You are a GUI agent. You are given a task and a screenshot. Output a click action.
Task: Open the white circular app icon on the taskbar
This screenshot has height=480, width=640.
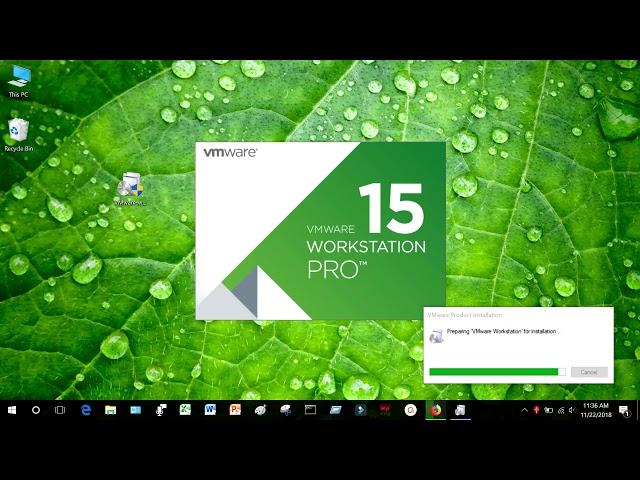click(411, 410)
